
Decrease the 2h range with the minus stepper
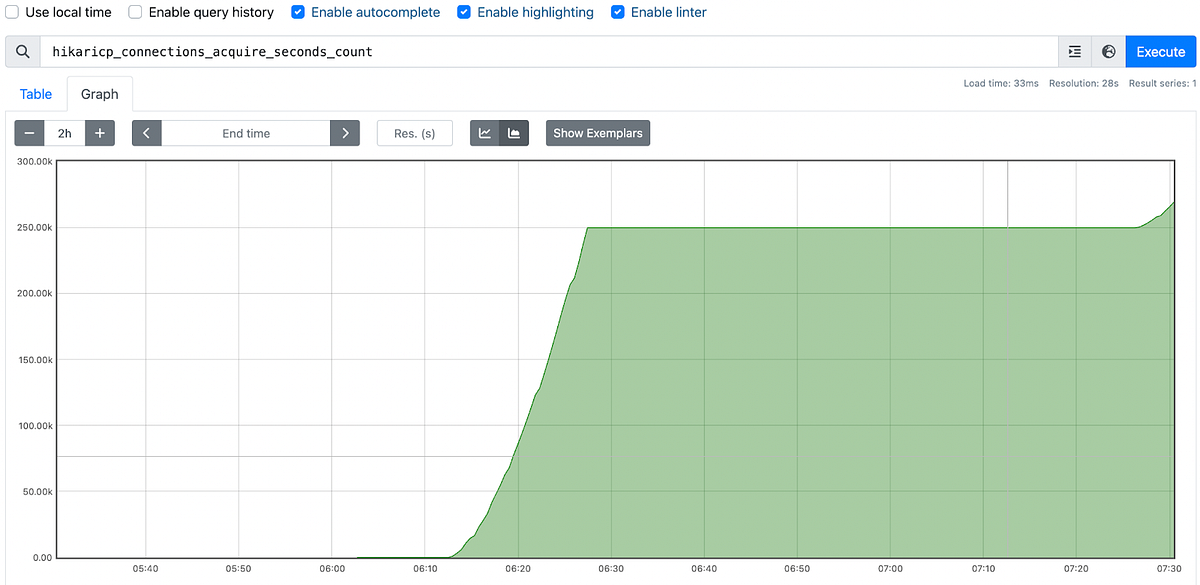click(28, 132)
